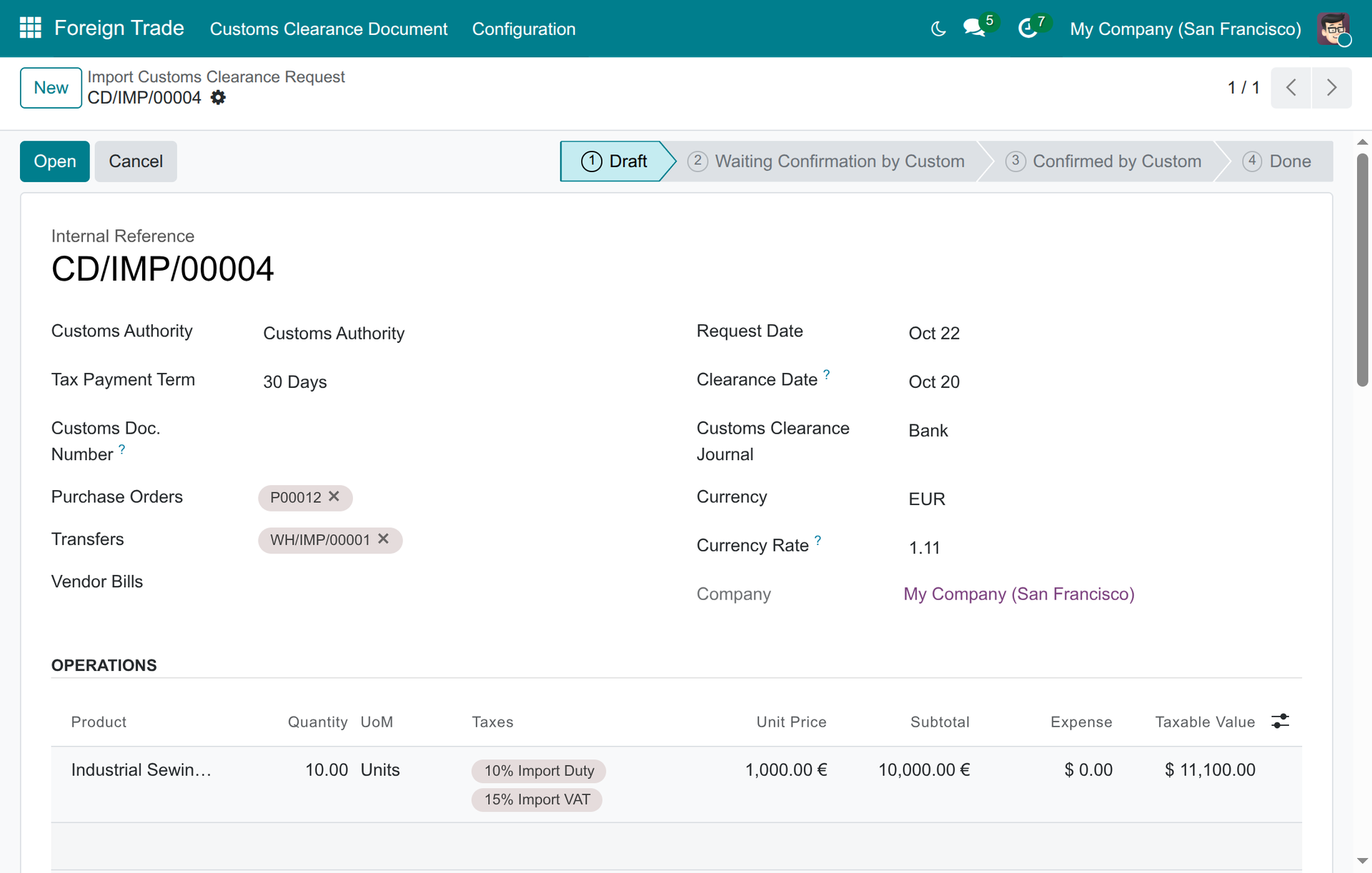
Task: Click the vertical scrollbar thumb
Action: pyautogui.click(x=1362, y=270)
